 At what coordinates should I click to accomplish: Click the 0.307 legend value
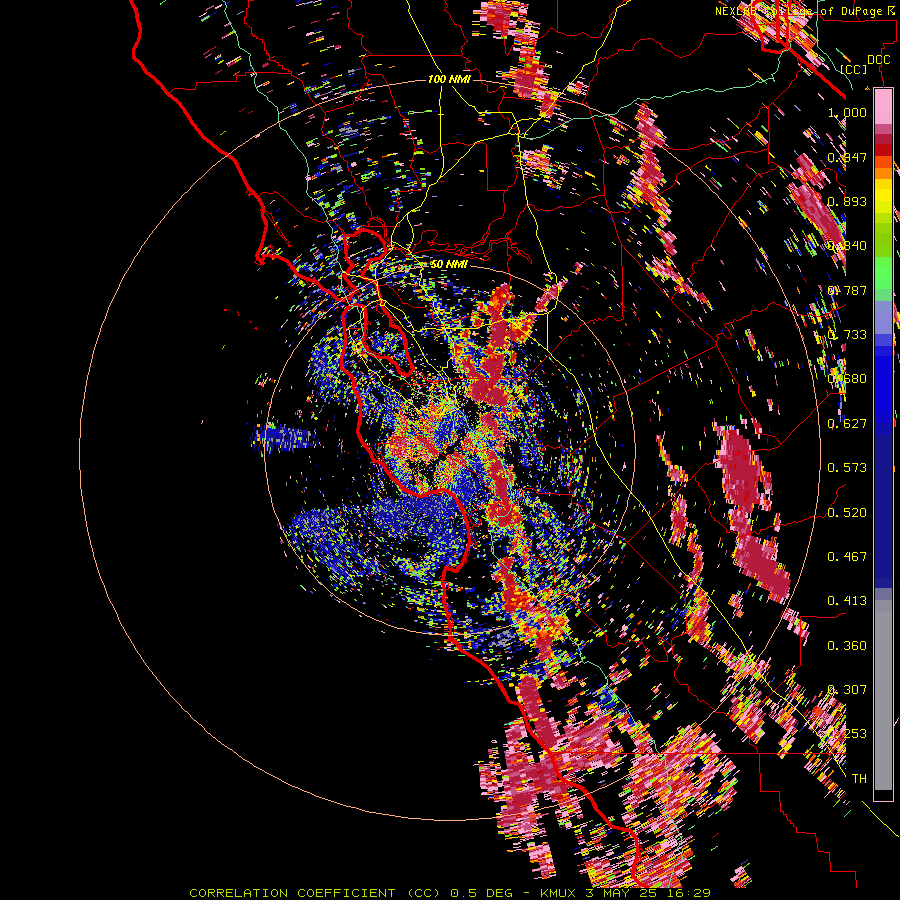click(847, 690)
